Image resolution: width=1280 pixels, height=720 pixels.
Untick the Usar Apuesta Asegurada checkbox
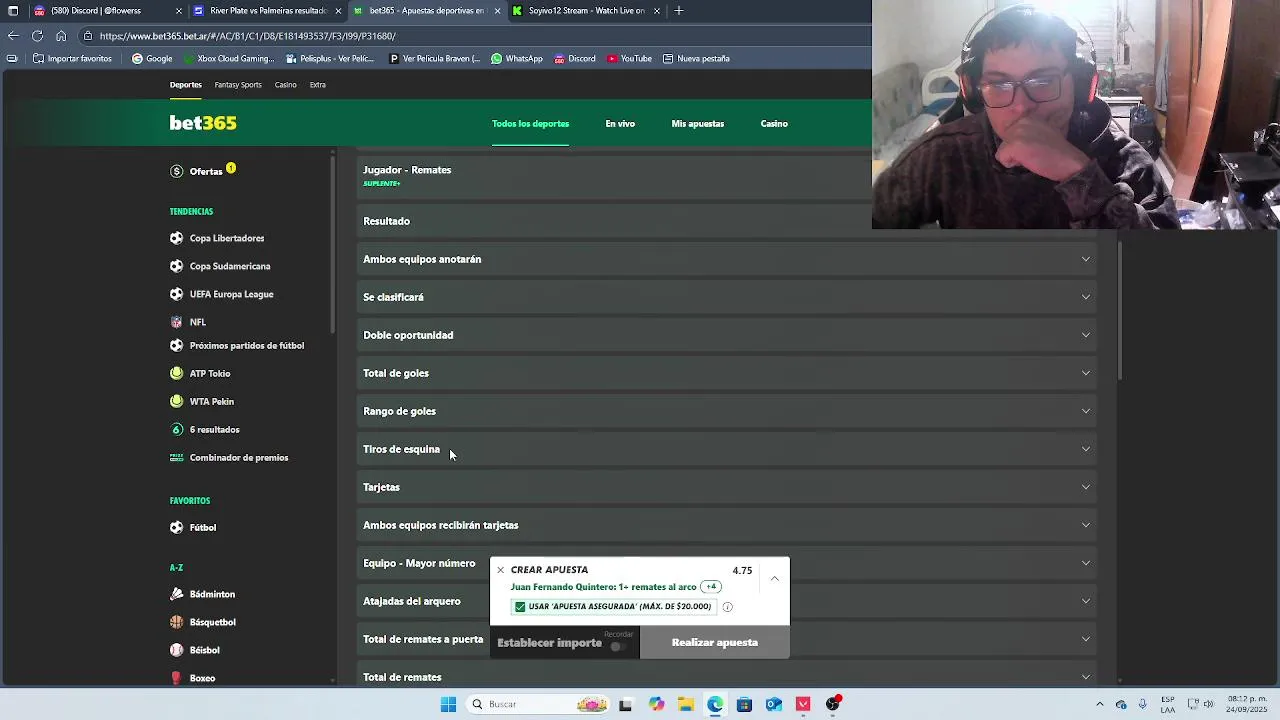520,607
